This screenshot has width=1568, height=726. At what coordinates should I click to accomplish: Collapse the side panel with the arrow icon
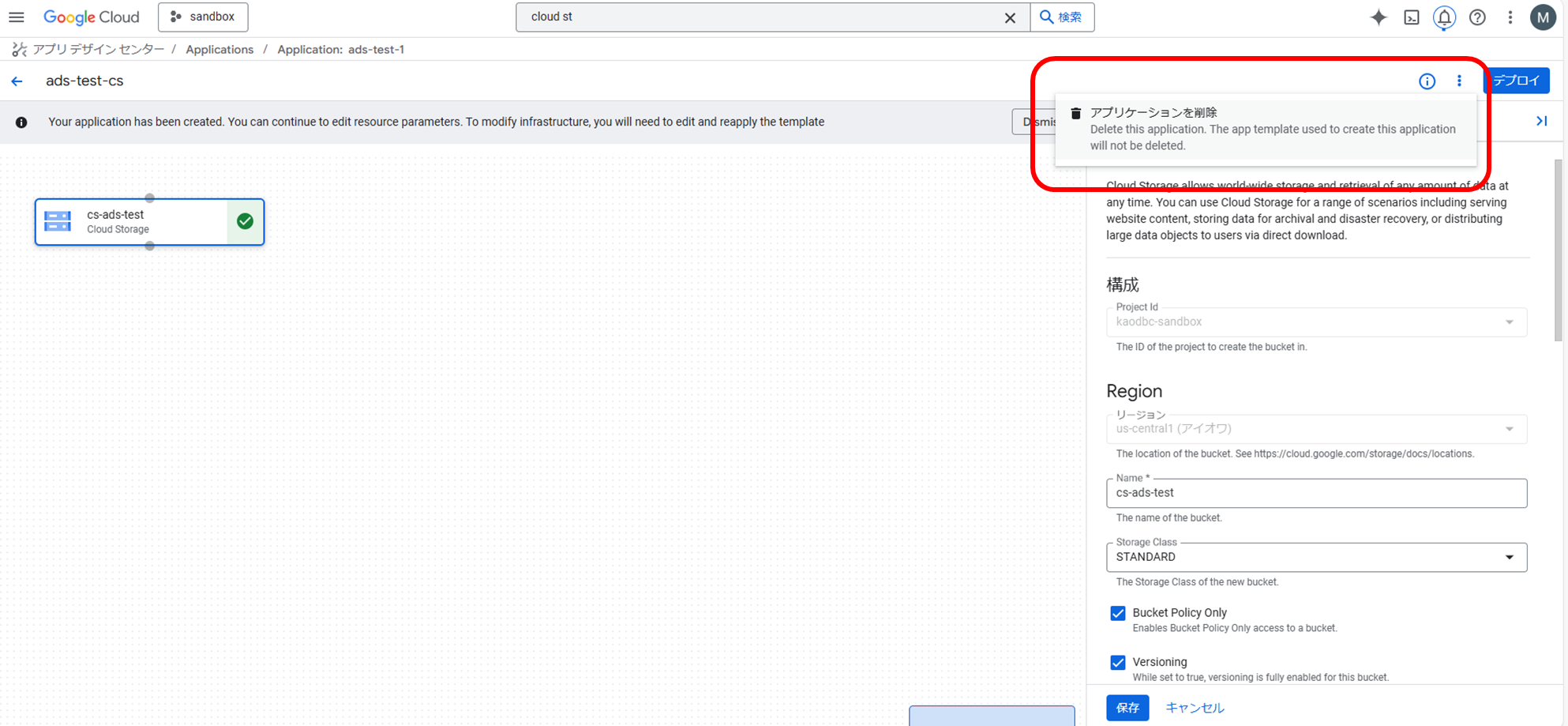click(1541, 121)
